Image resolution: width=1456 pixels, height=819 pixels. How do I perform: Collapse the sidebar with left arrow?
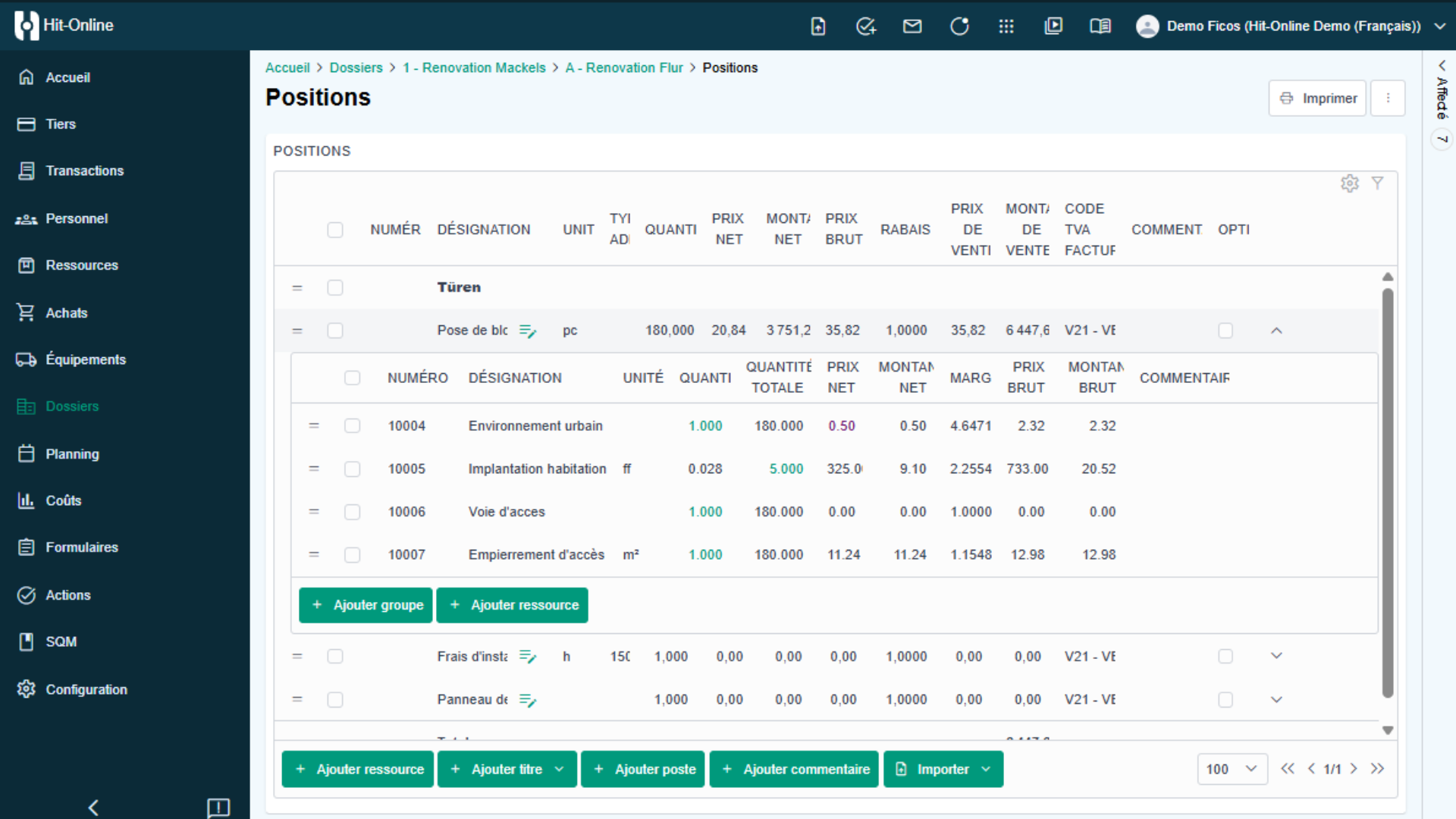[x=93, y=808]
